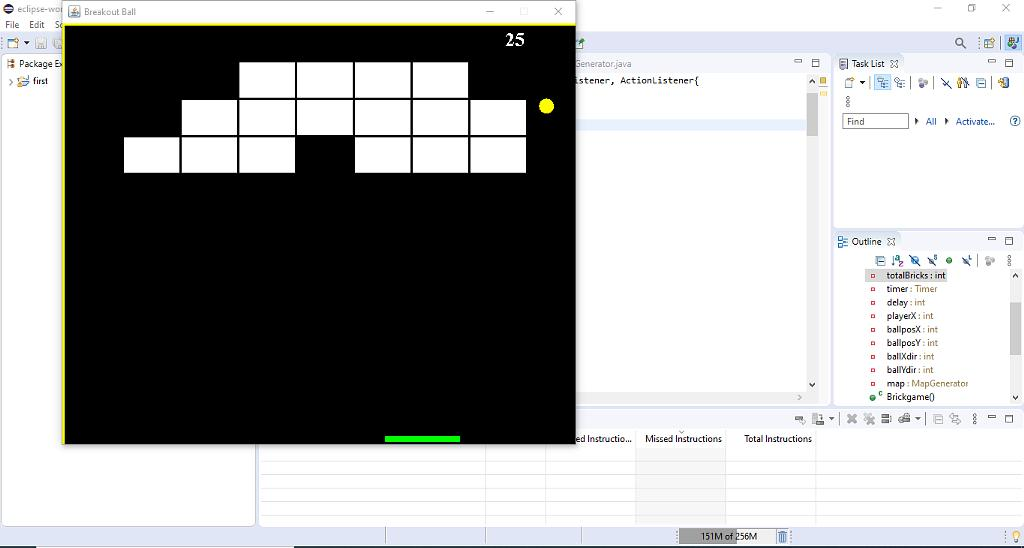Click the Java icon in Breakout Ball title bar
This screenshot has width=1024, height=548.
[74, 12]
